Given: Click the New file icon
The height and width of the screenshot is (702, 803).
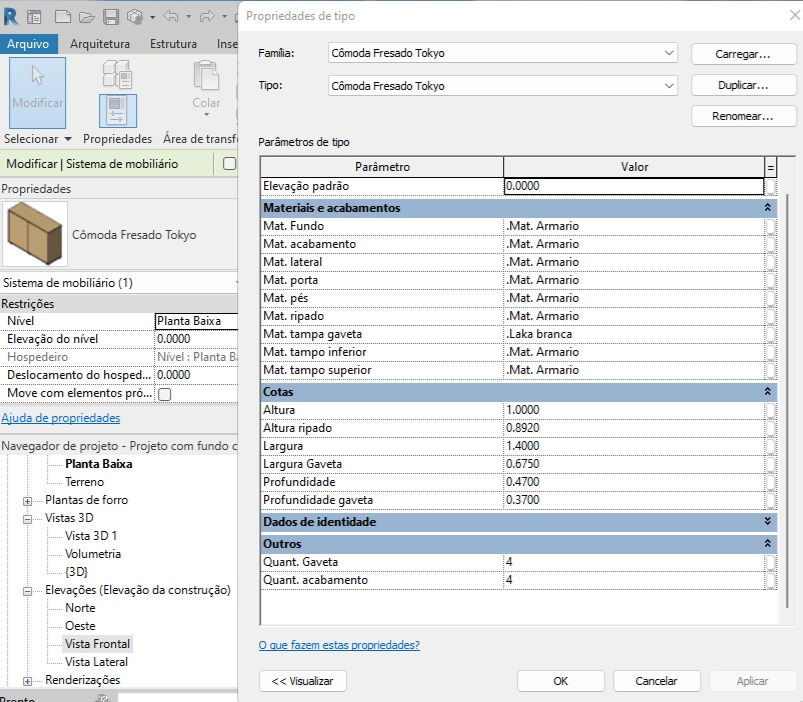Looking at the screenshot, I should tap(62, 17).
